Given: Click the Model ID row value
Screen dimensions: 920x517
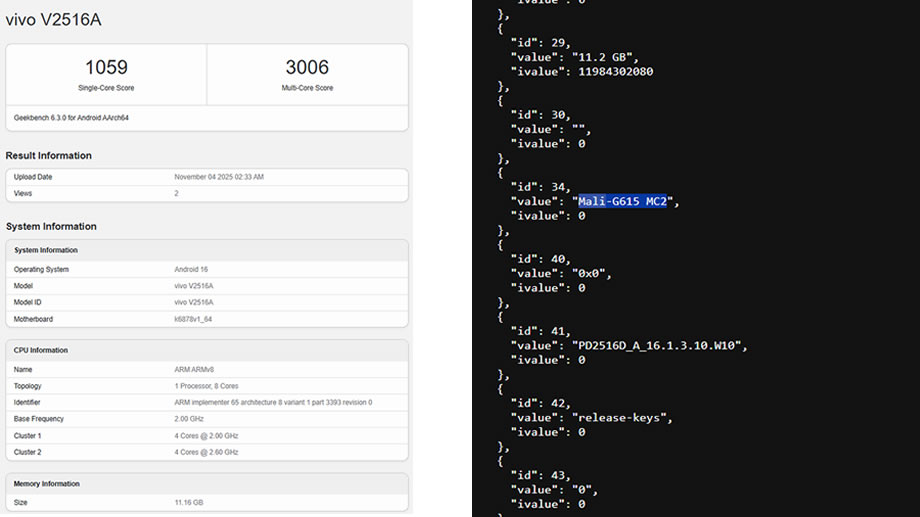Looking at the screenshot, I should 194,302.
